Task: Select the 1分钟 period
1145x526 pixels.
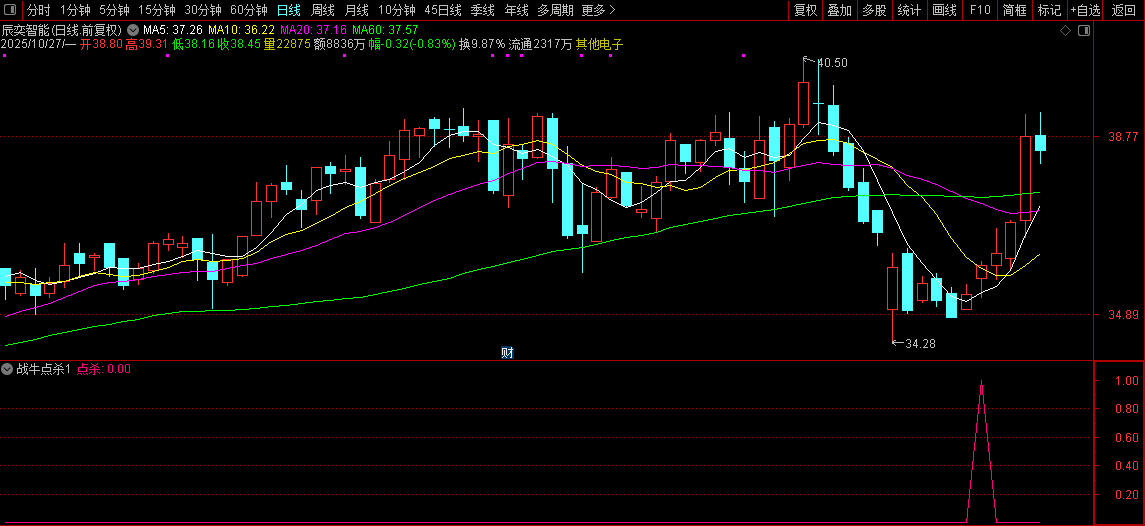Action: pyautogui.click(x=75, y=10)
